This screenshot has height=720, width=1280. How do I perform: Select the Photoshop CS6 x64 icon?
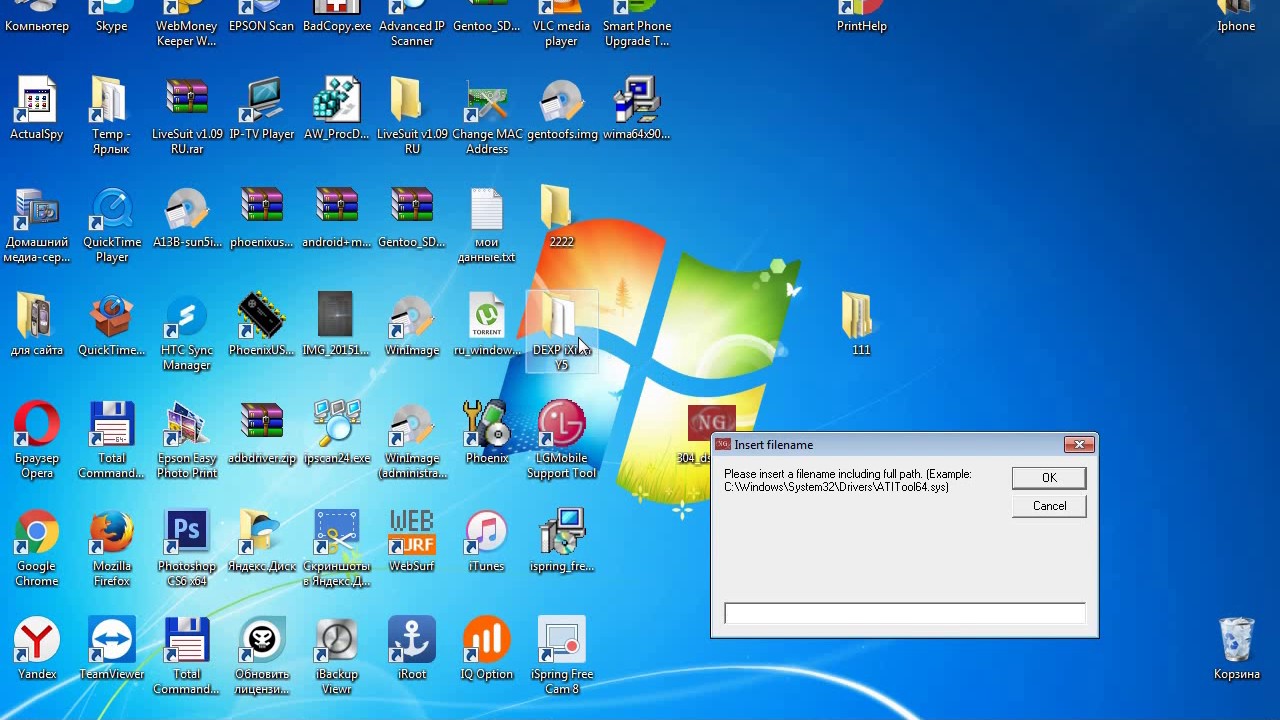pyautogui.click(x=187, y=548)
